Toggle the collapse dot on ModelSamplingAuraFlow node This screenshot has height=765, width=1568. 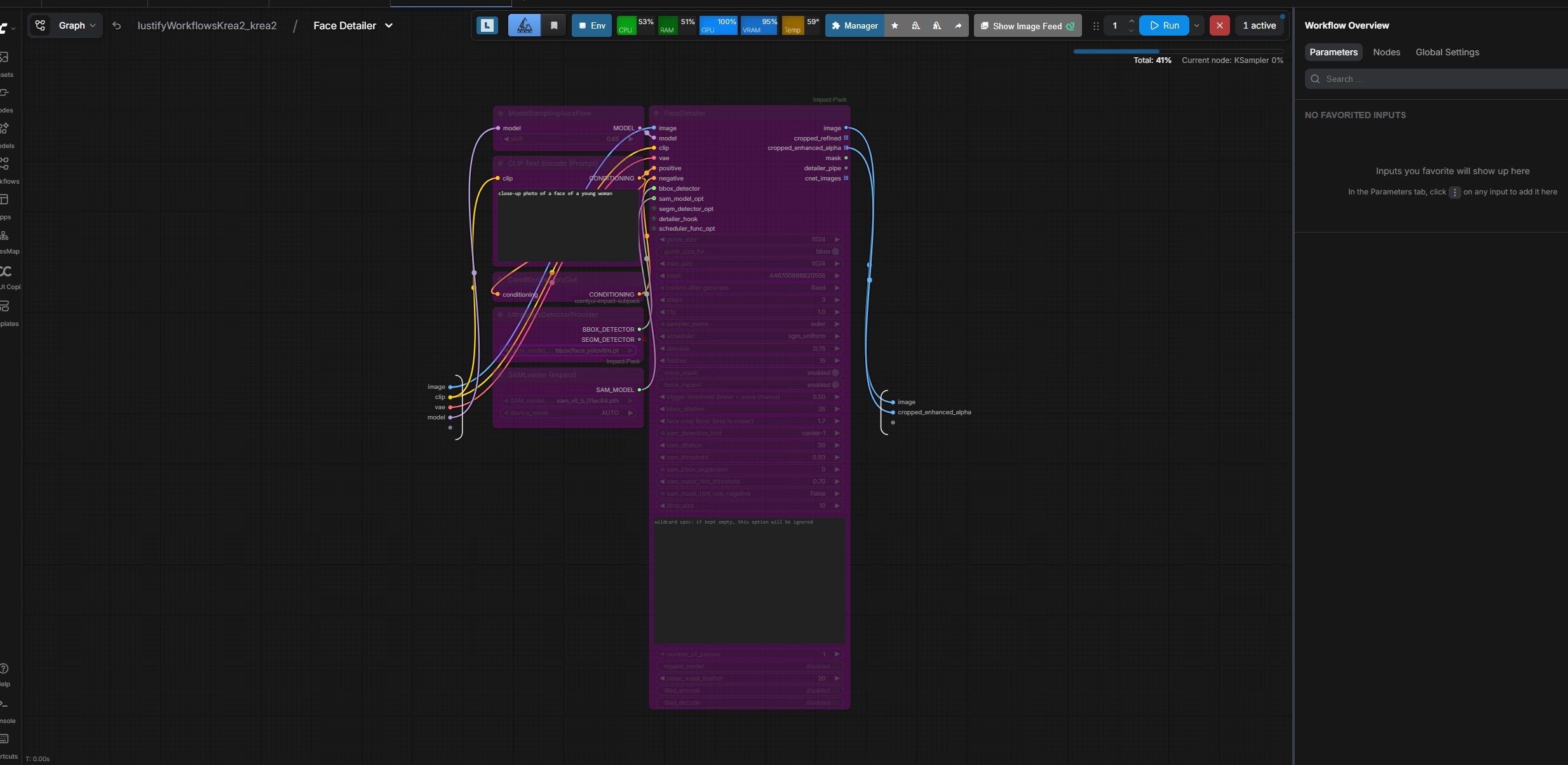pyautogui.click(x=501, y=114)
